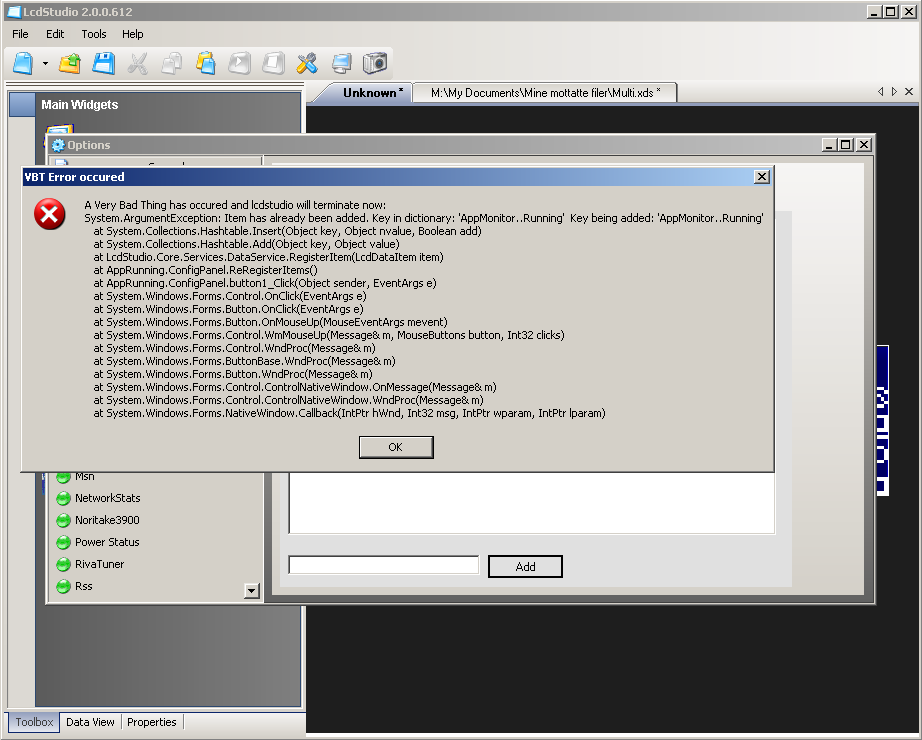
Task: Open the Edit menu
Action: [55, 34]
